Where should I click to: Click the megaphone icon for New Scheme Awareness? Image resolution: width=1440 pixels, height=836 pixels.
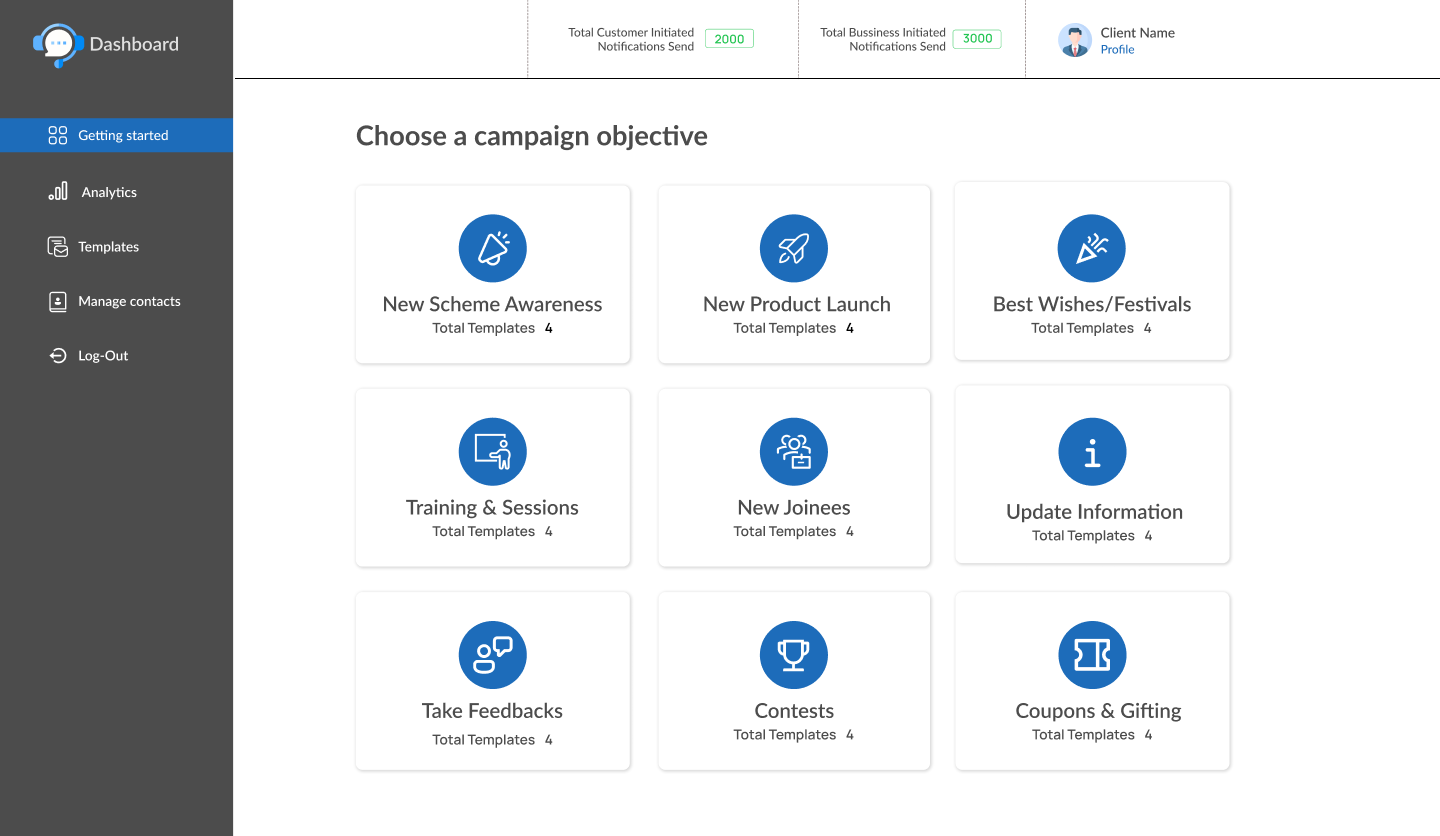(x=492, y=248)
